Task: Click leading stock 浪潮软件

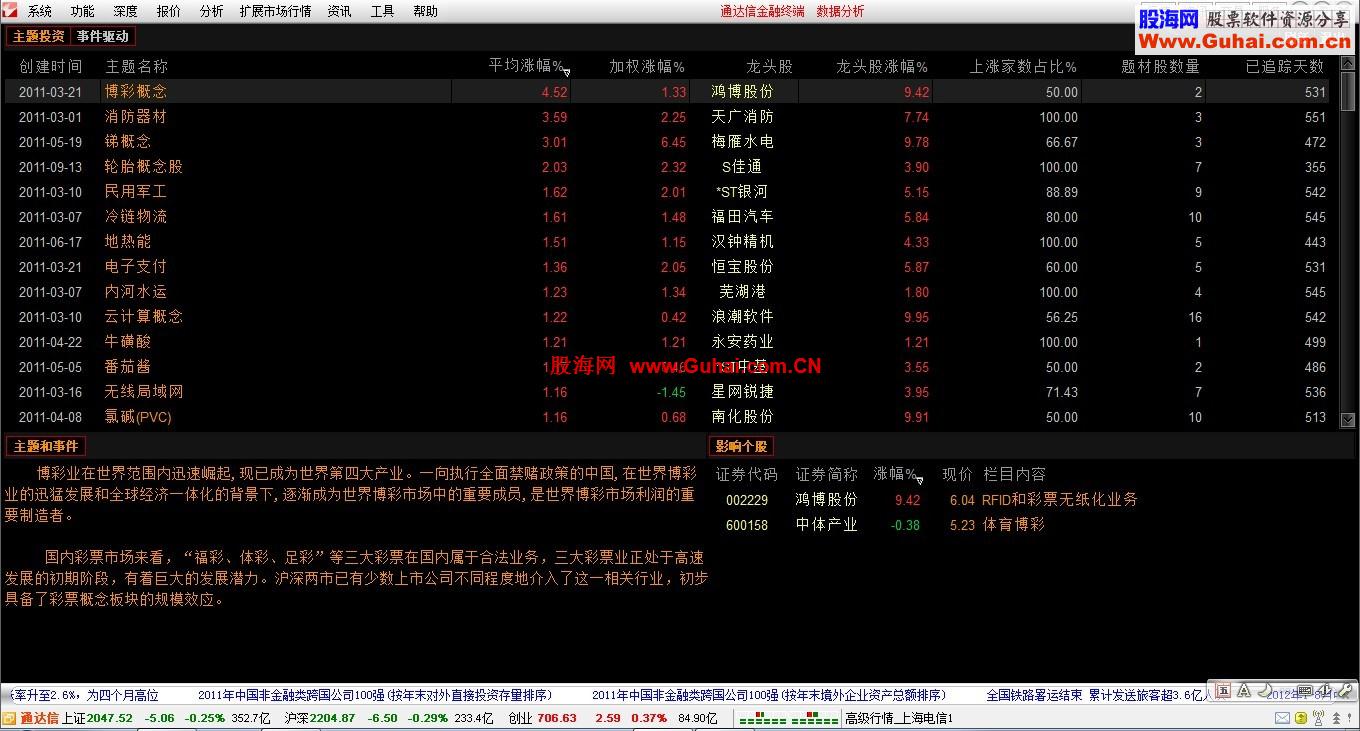Action: coord(742,316)
